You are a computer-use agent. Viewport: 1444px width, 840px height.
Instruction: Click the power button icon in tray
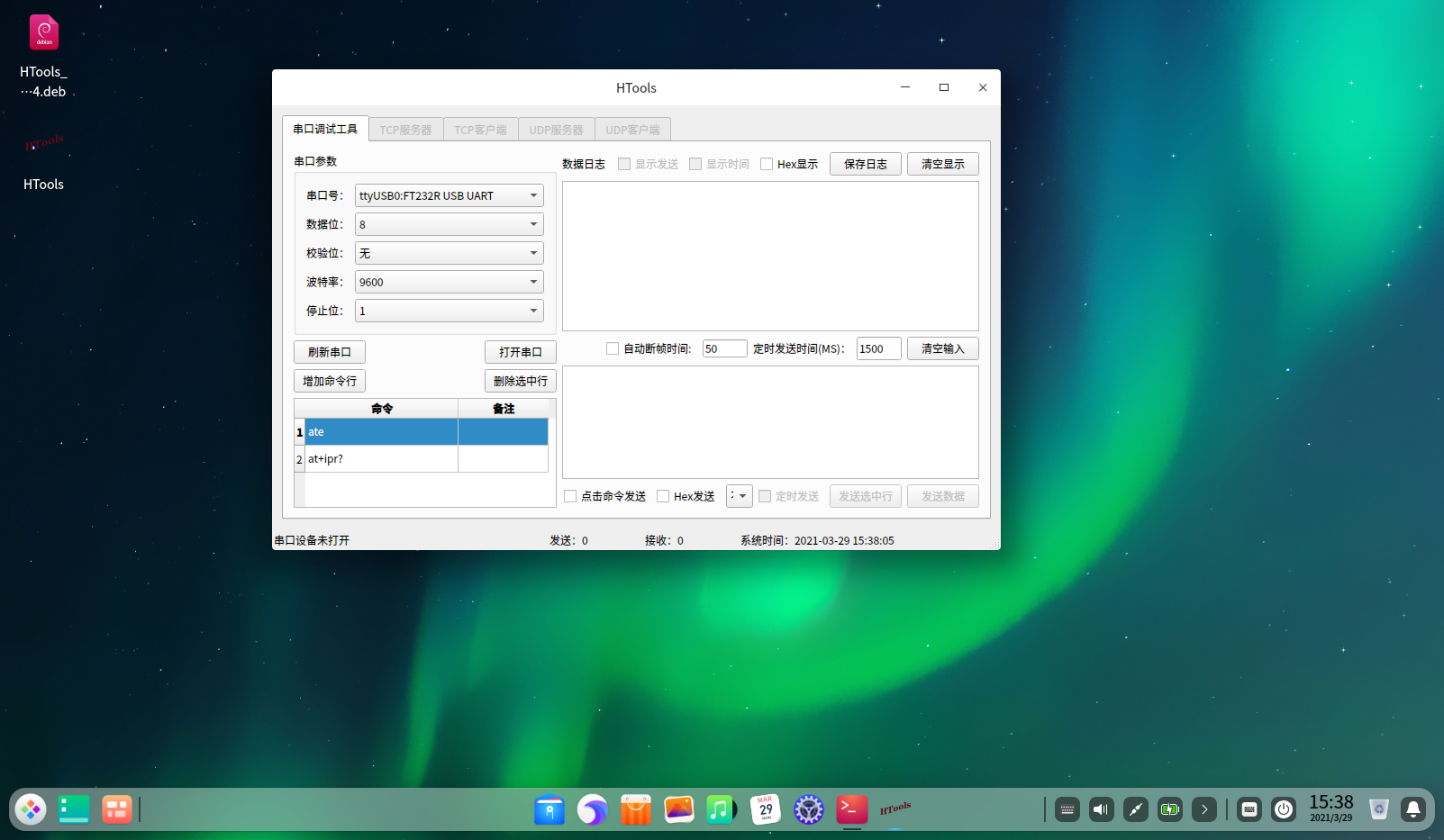(x=1284, y=809)
